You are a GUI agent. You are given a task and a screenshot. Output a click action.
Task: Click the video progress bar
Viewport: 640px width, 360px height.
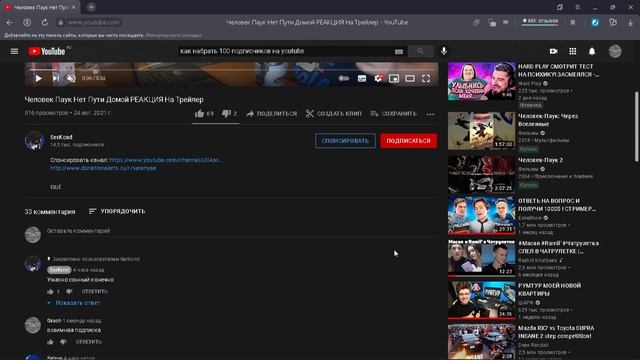point(231,69)
